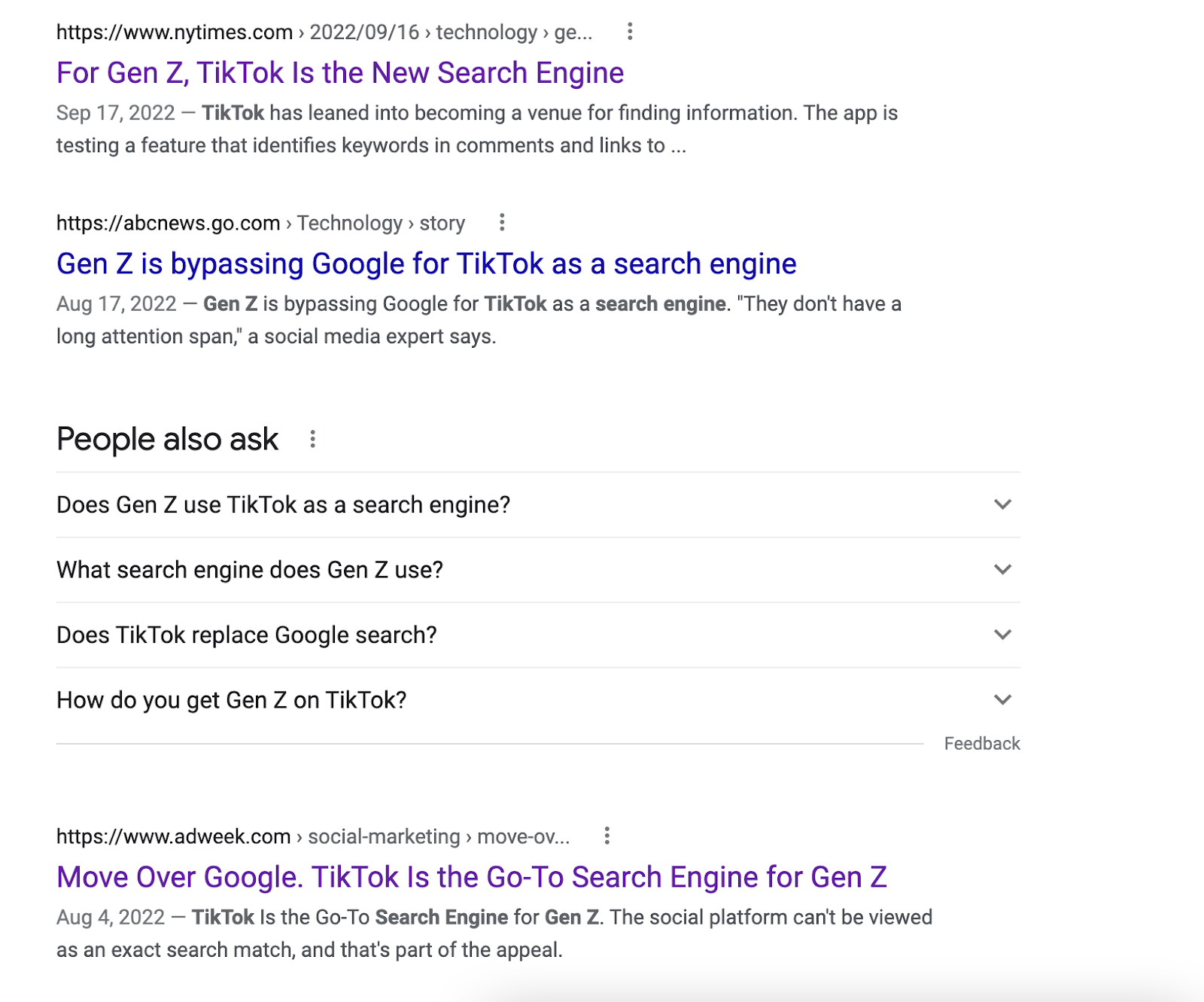Click the "People also ask" heading
Viewport: 1204px width, 1002px height.
pos(168,440)
